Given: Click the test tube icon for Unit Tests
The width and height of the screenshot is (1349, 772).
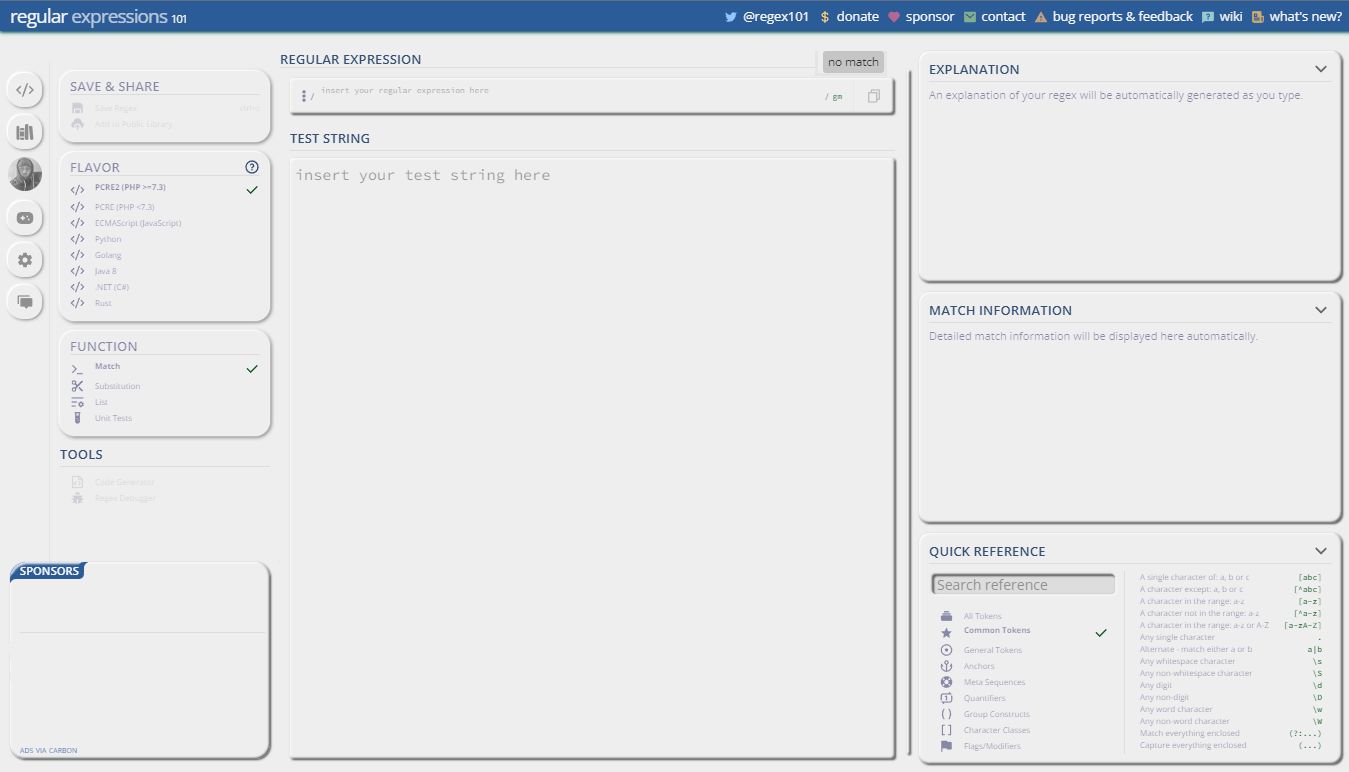Looking at the screenshot, I should [x=77, y=418].
